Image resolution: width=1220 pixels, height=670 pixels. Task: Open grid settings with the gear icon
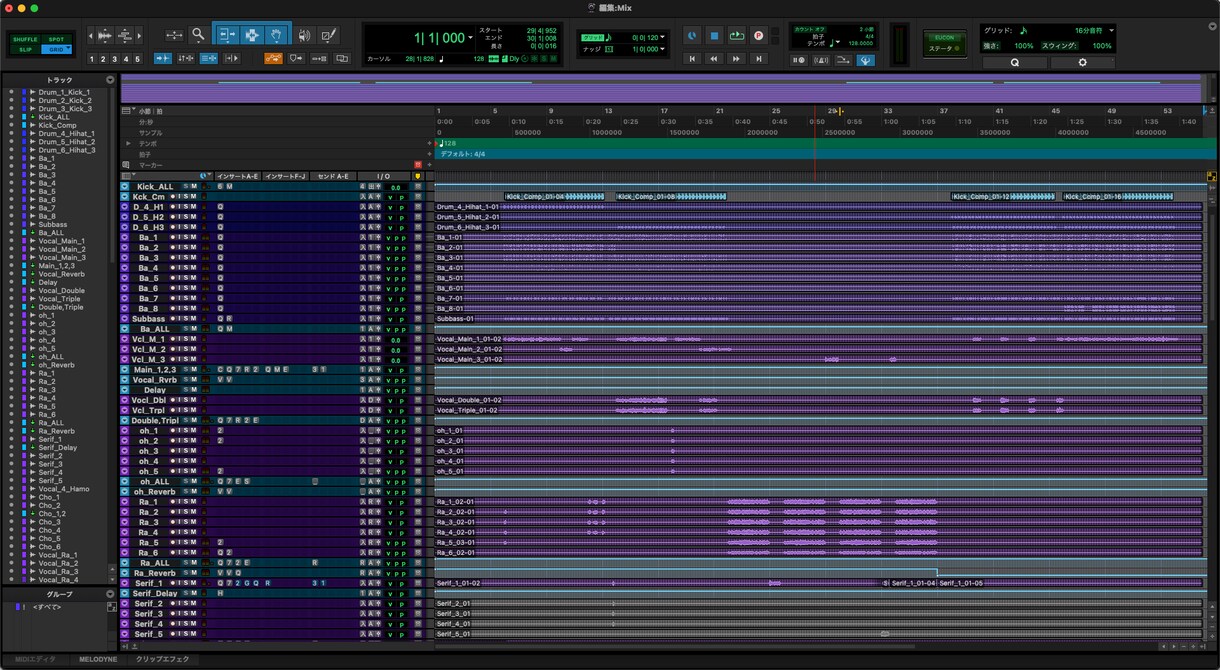coord(1082,62)
